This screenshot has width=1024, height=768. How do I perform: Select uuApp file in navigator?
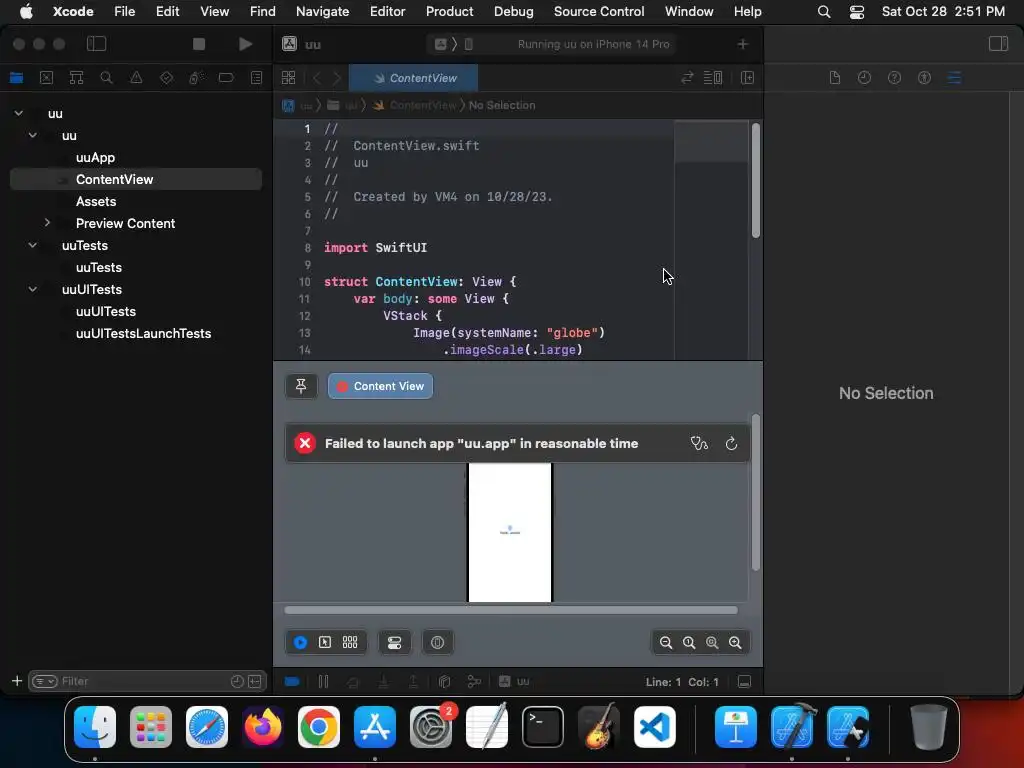tap(95, 157)
